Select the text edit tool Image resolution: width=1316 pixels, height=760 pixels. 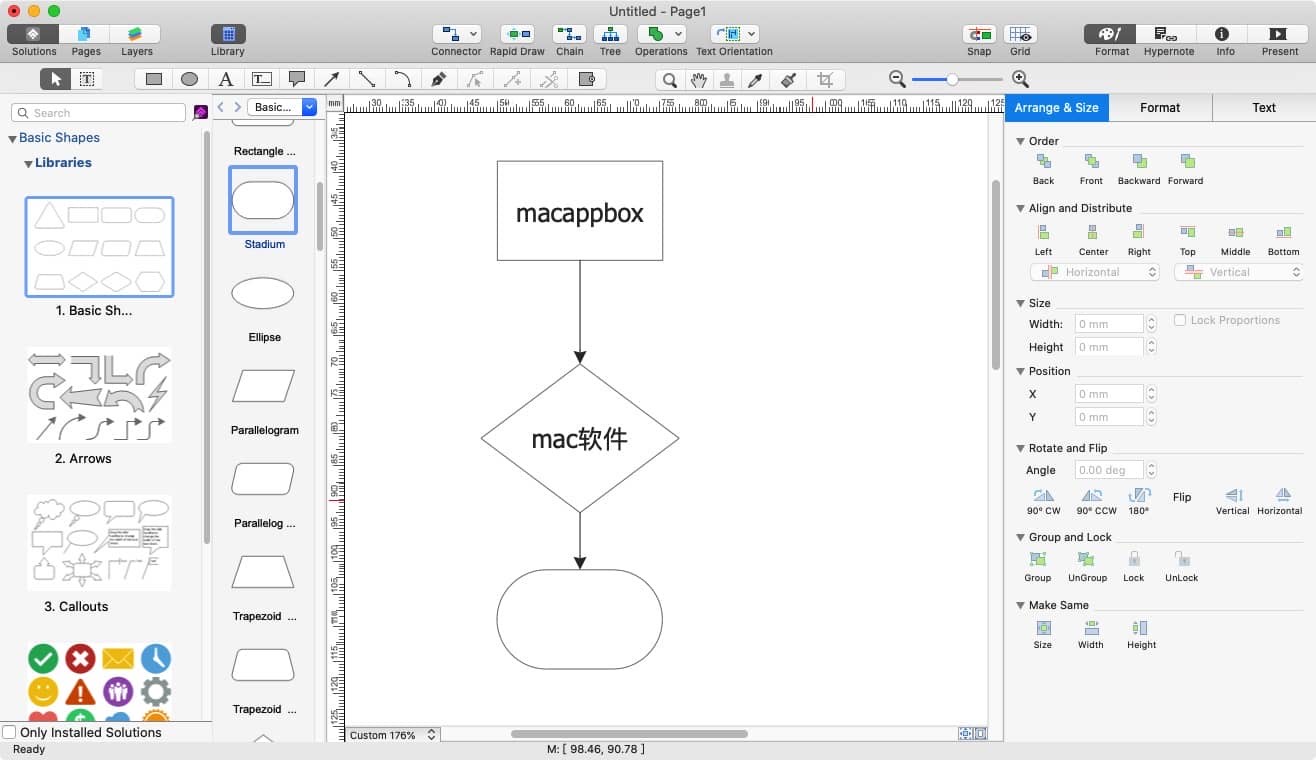point(86,79)
